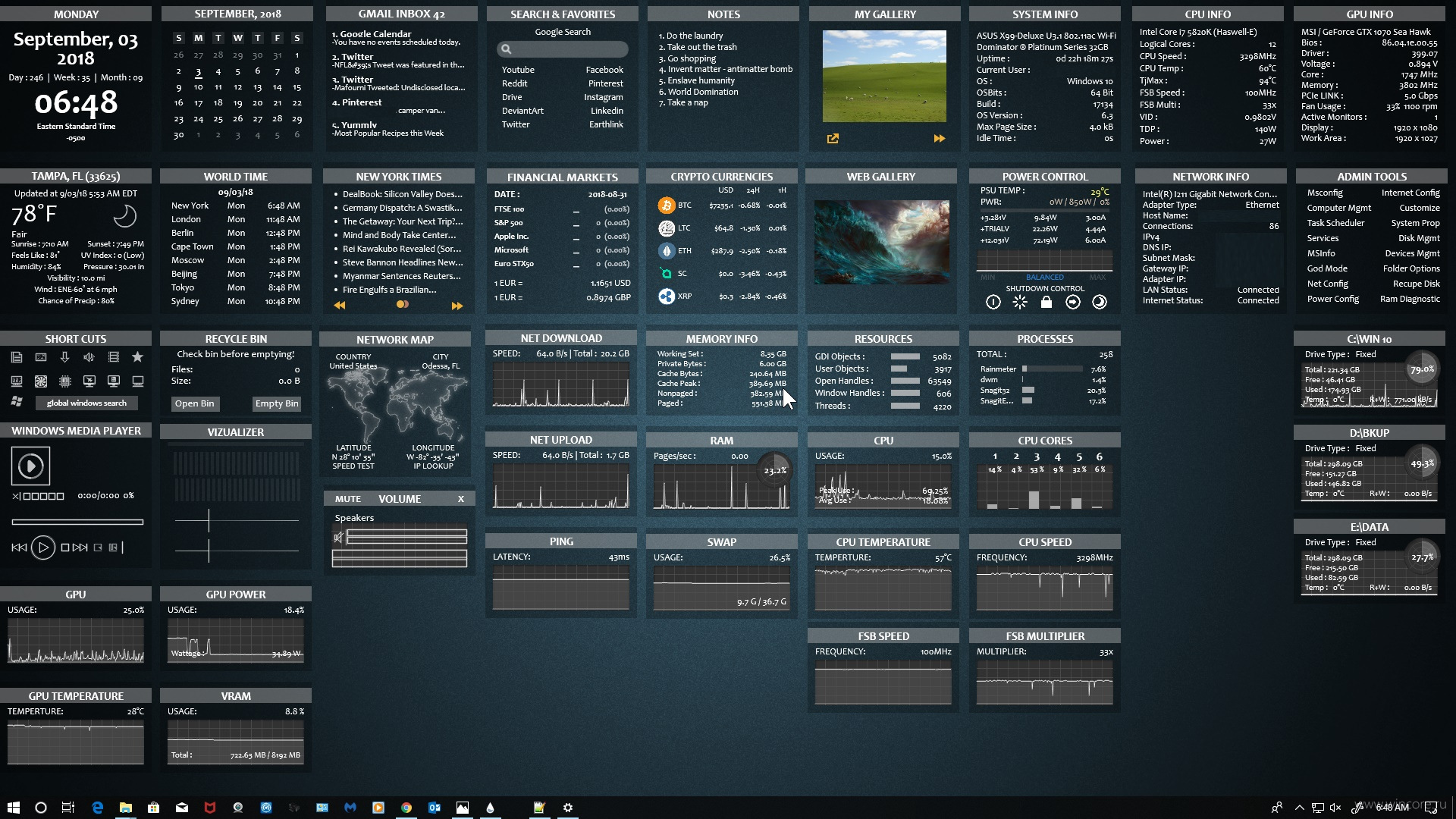1456x819 pixels.
Task: Click the Web Gallery wave image
Action: [x=881, y=243]
